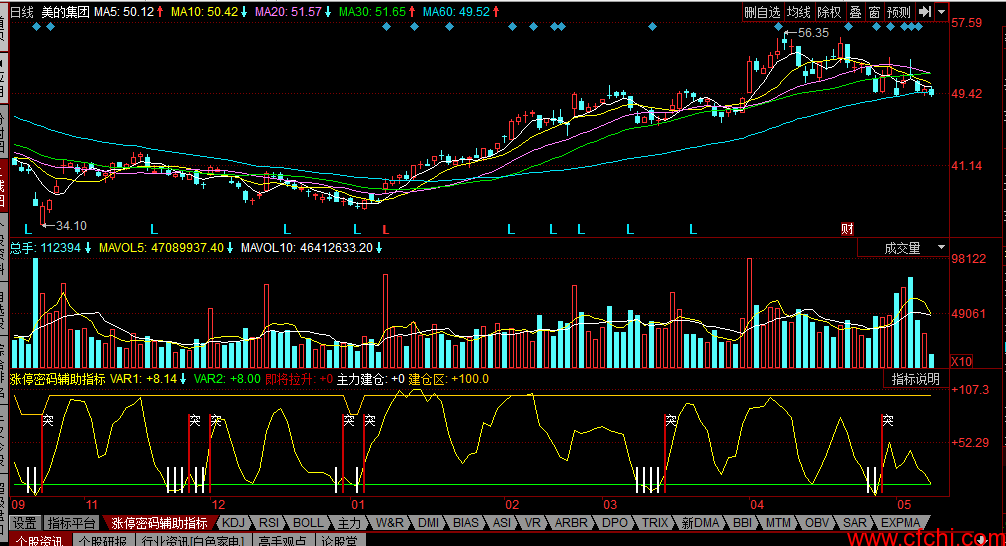Toggle the 除权 adjustment button
This screenshot has width=1006, height=546.
click(x=829, y=12)
